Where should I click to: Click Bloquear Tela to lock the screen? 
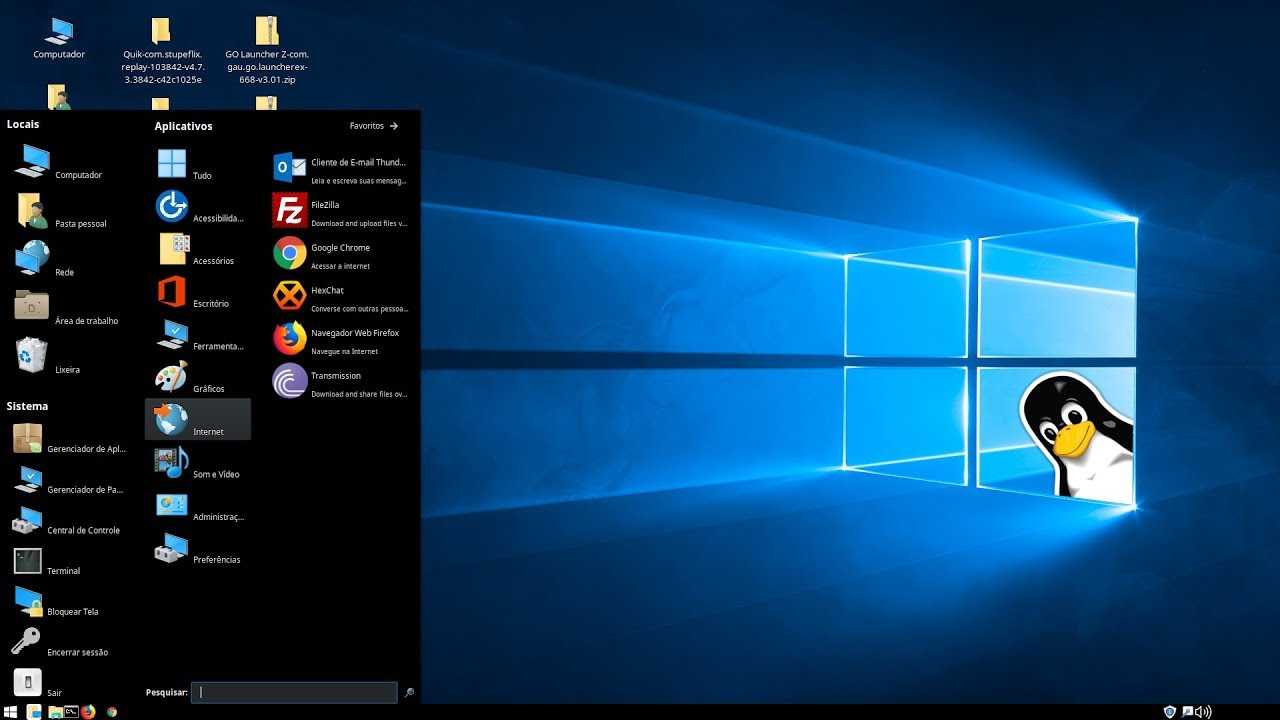[x=72, y=611]
